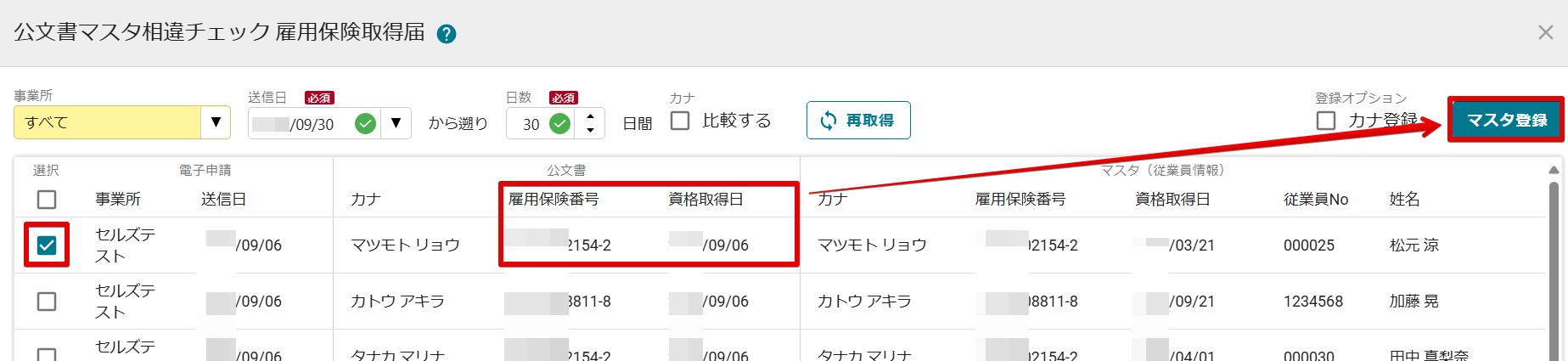Click the 雇用保険番号 column header in 公文書
The image size is (1568, 361).
(554, 199)
